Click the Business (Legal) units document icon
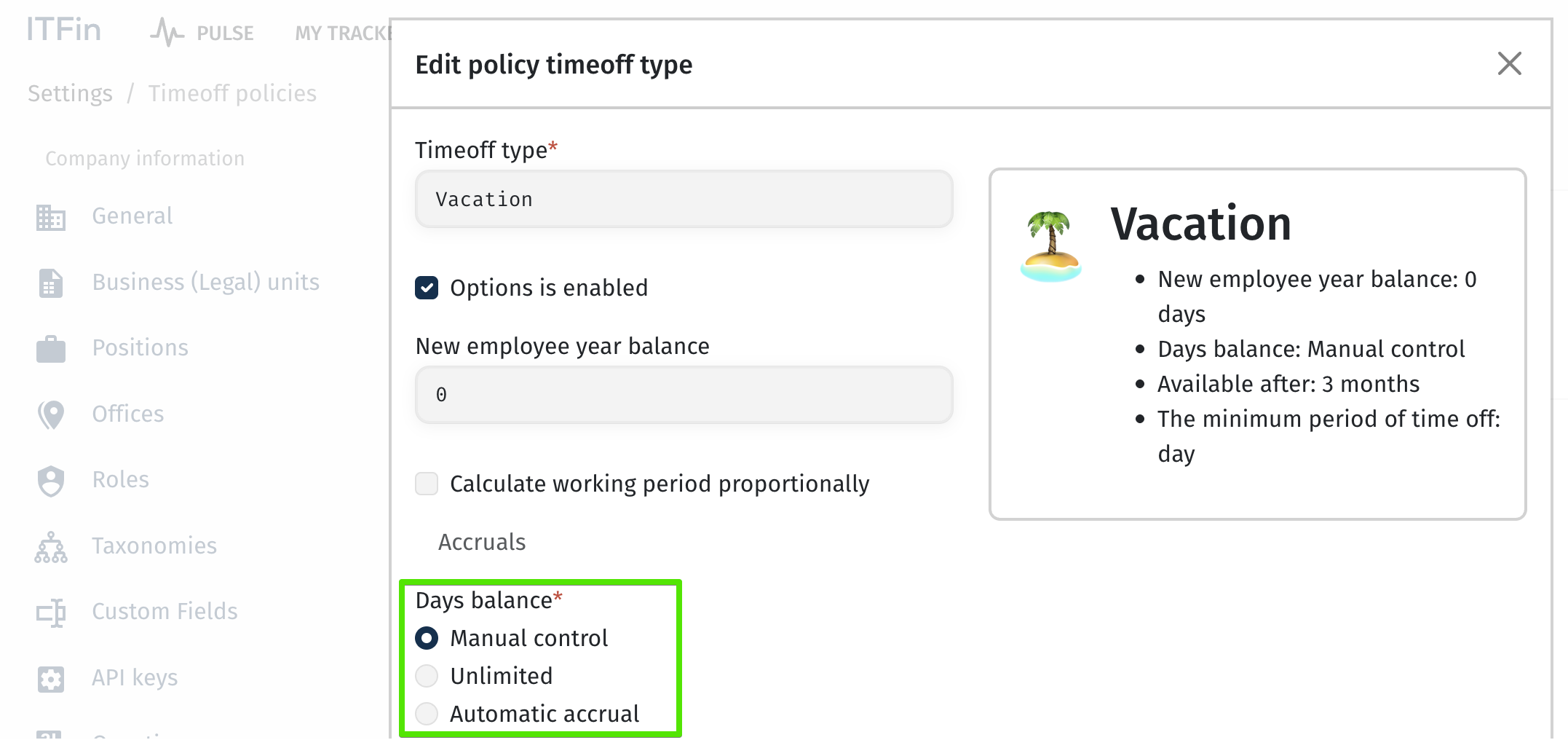The height and width of the screenshot is (740, 1568). [x=50, y=283]
